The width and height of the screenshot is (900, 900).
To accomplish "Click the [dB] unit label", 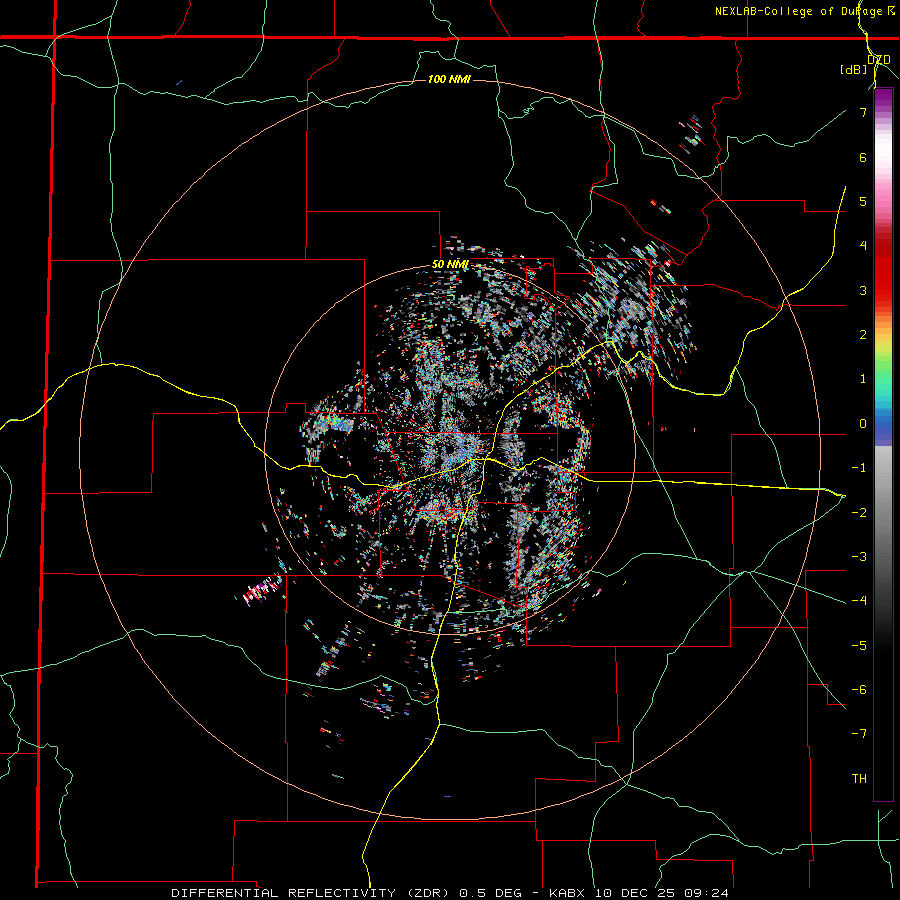I will [854, 69].
